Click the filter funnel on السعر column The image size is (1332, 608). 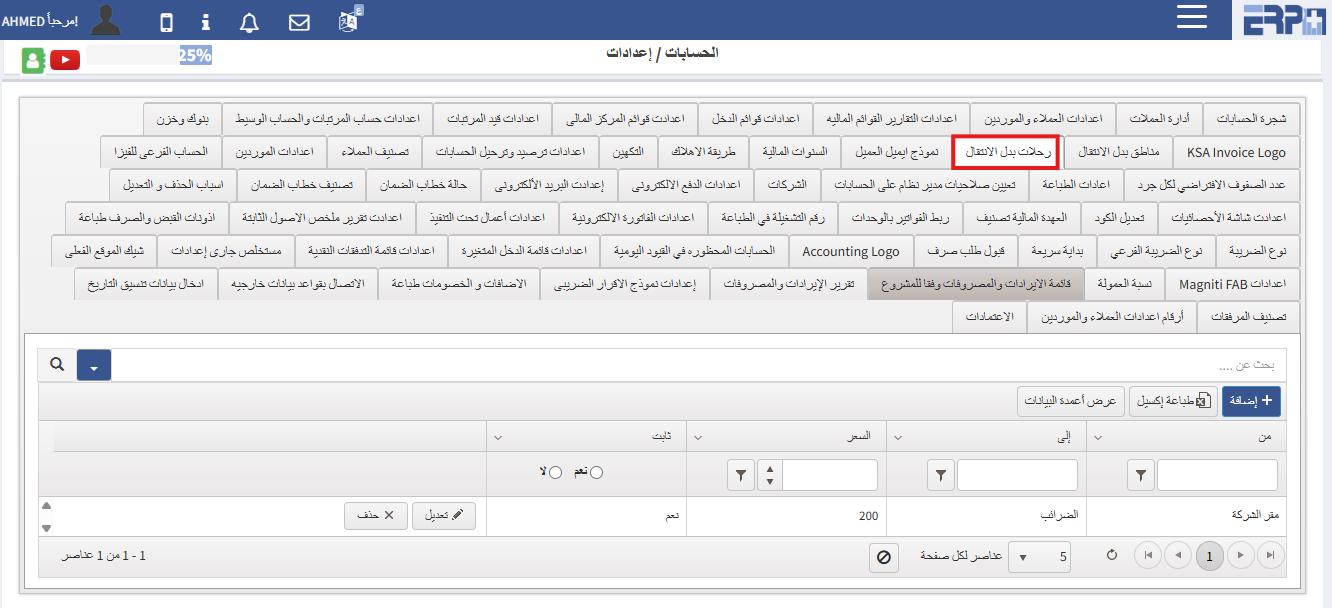pyautogui.click(x=741, y=474)
